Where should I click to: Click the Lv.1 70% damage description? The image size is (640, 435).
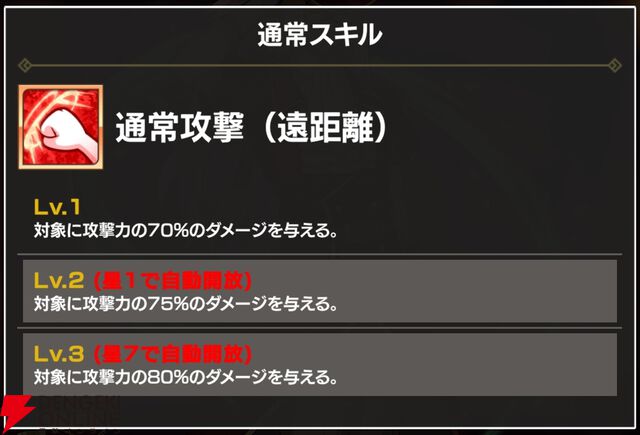point(185,230)
